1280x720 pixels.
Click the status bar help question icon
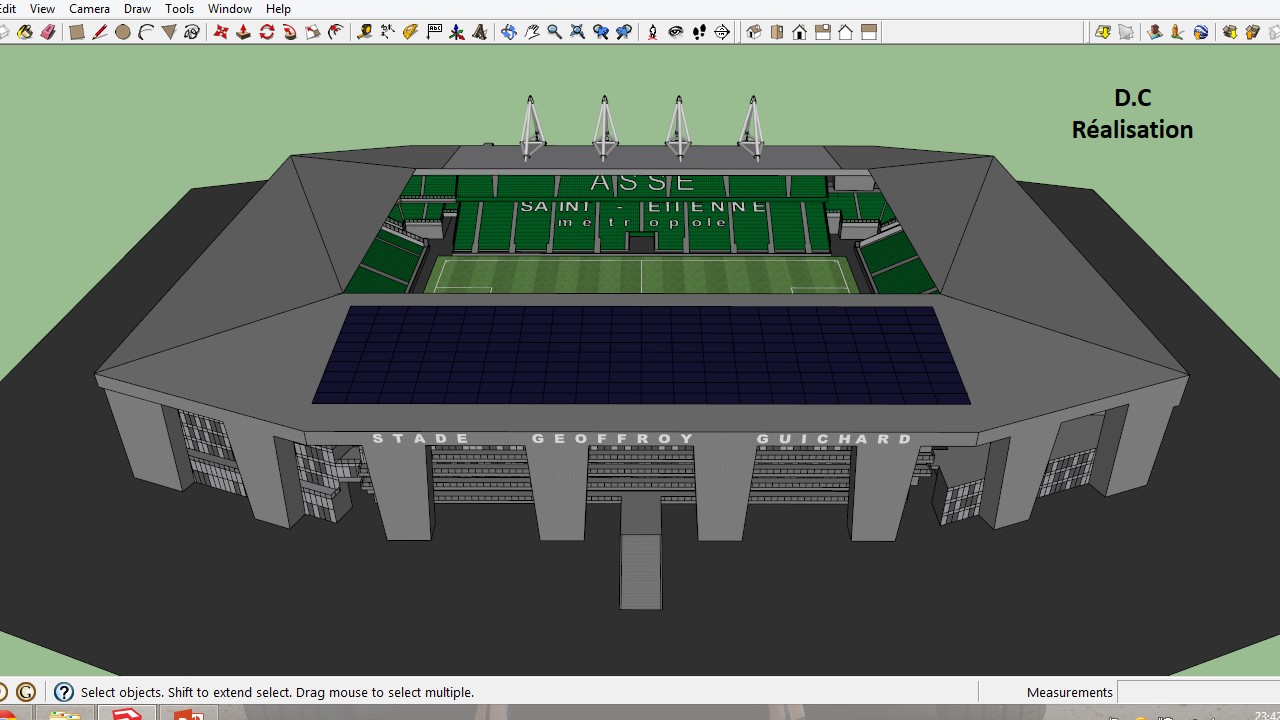pyautogui.click(x=64, y=692)
